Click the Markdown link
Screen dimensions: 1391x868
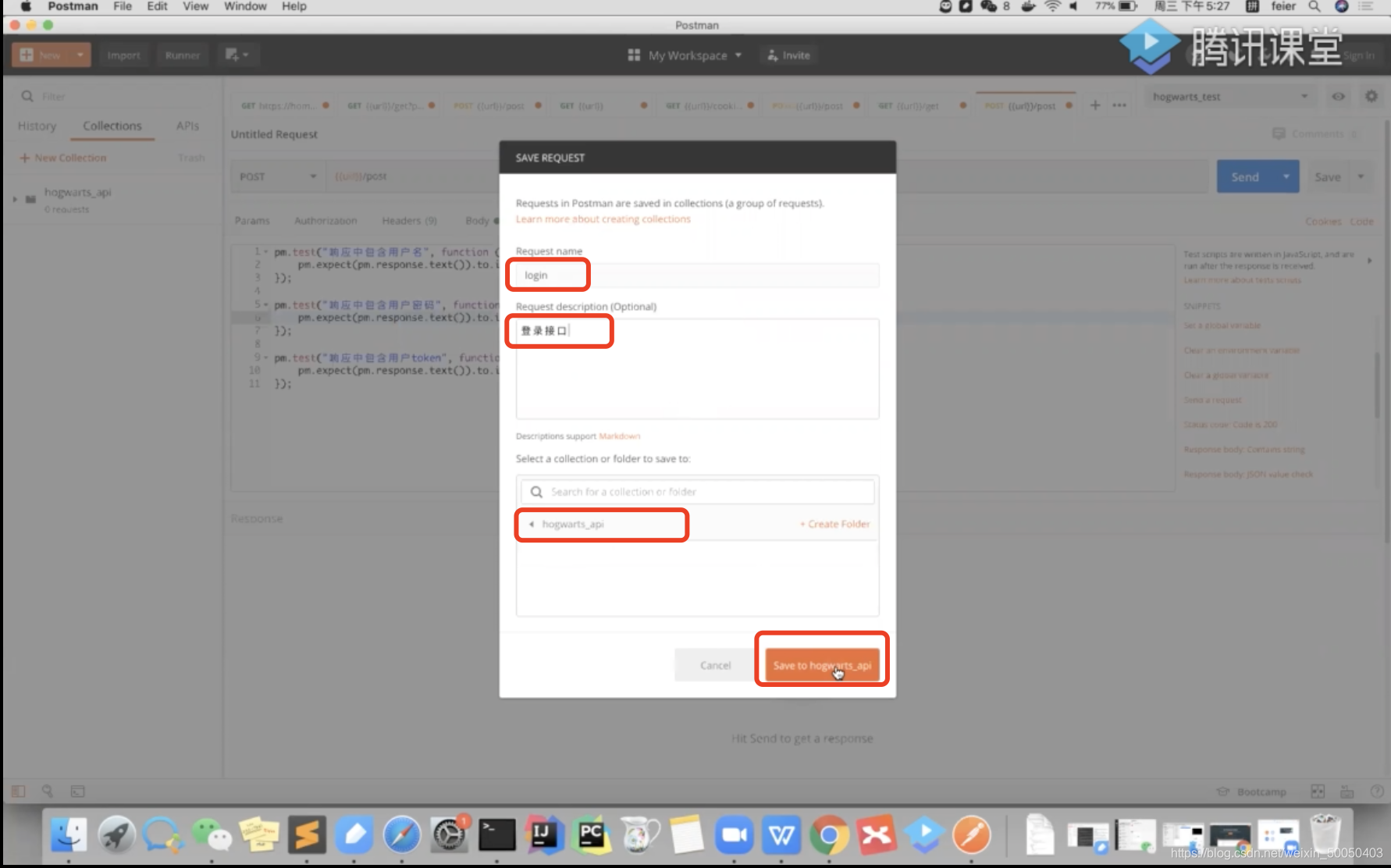point(619,436)
